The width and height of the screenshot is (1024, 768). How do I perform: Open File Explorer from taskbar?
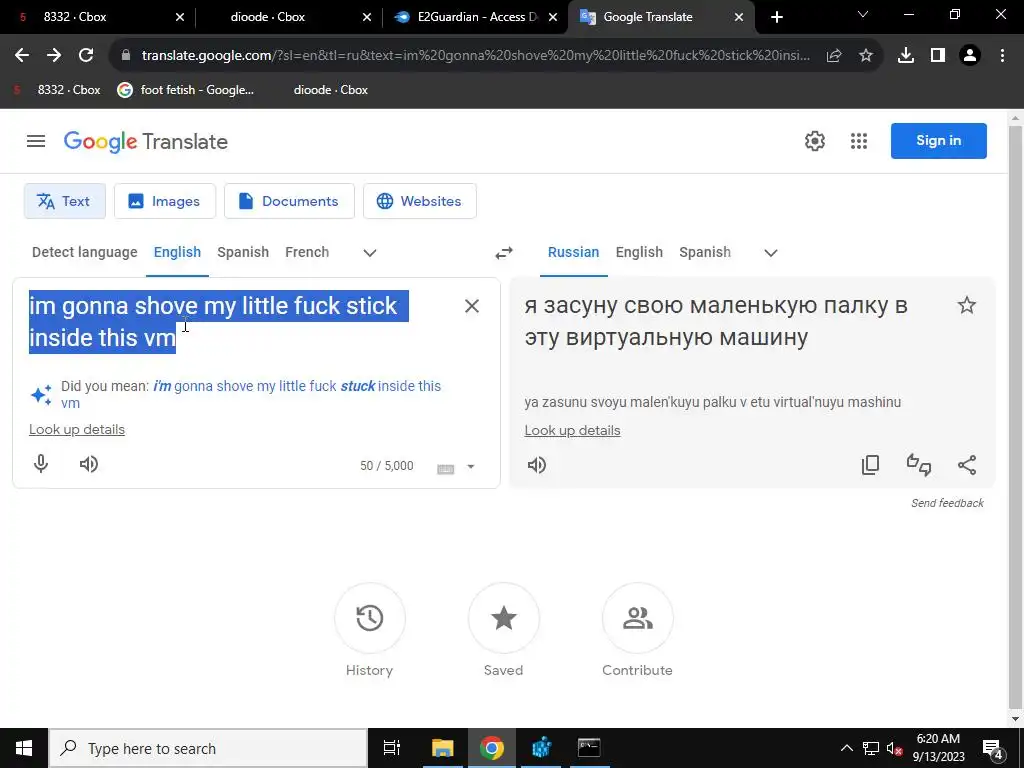pyautogui.click(x=442, y=748)
